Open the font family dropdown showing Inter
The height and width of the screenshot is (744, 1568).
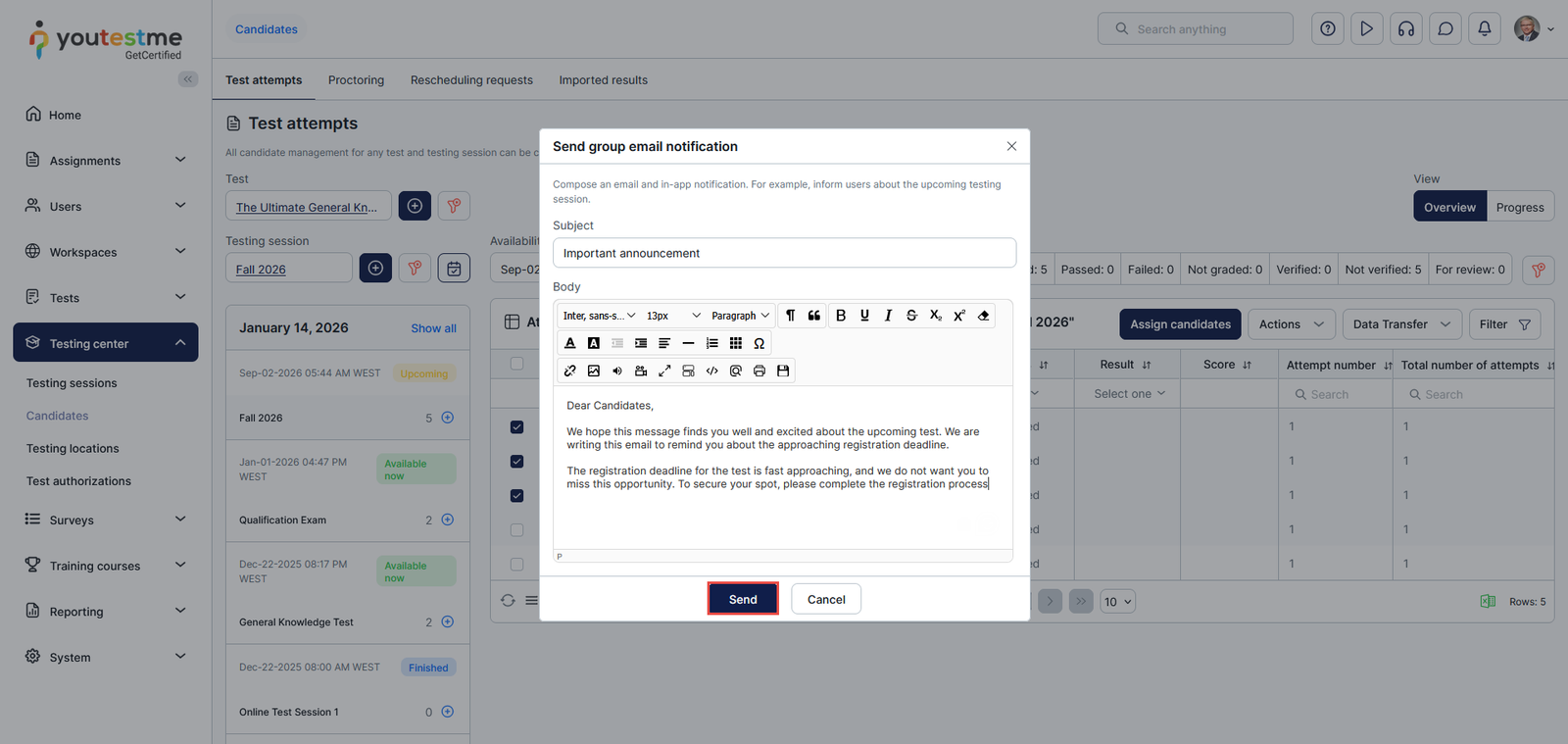[x=599, y=316]
